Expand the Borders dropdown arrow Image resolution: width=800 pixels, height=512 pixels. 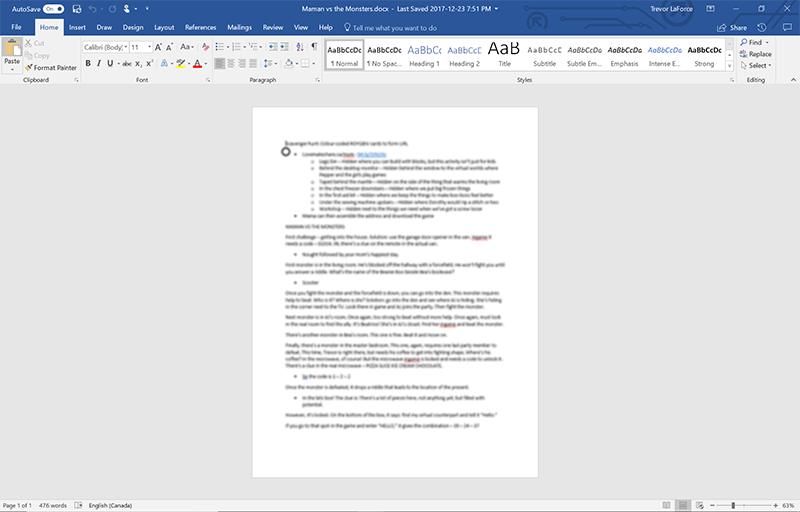pyautogui.click(x=313, y=64)
